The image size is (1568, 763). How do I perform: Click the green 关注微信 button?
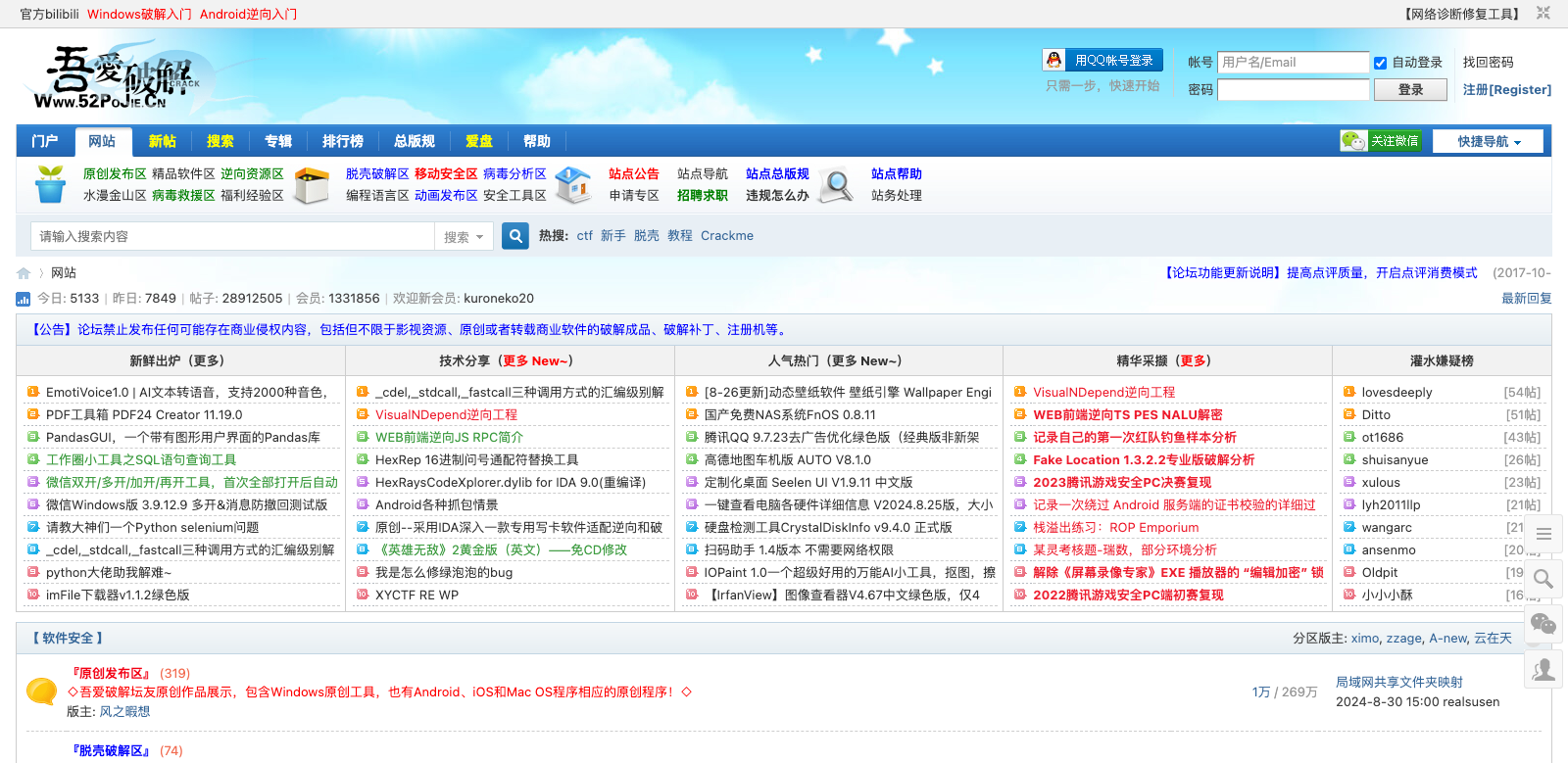click(1382, 141)
